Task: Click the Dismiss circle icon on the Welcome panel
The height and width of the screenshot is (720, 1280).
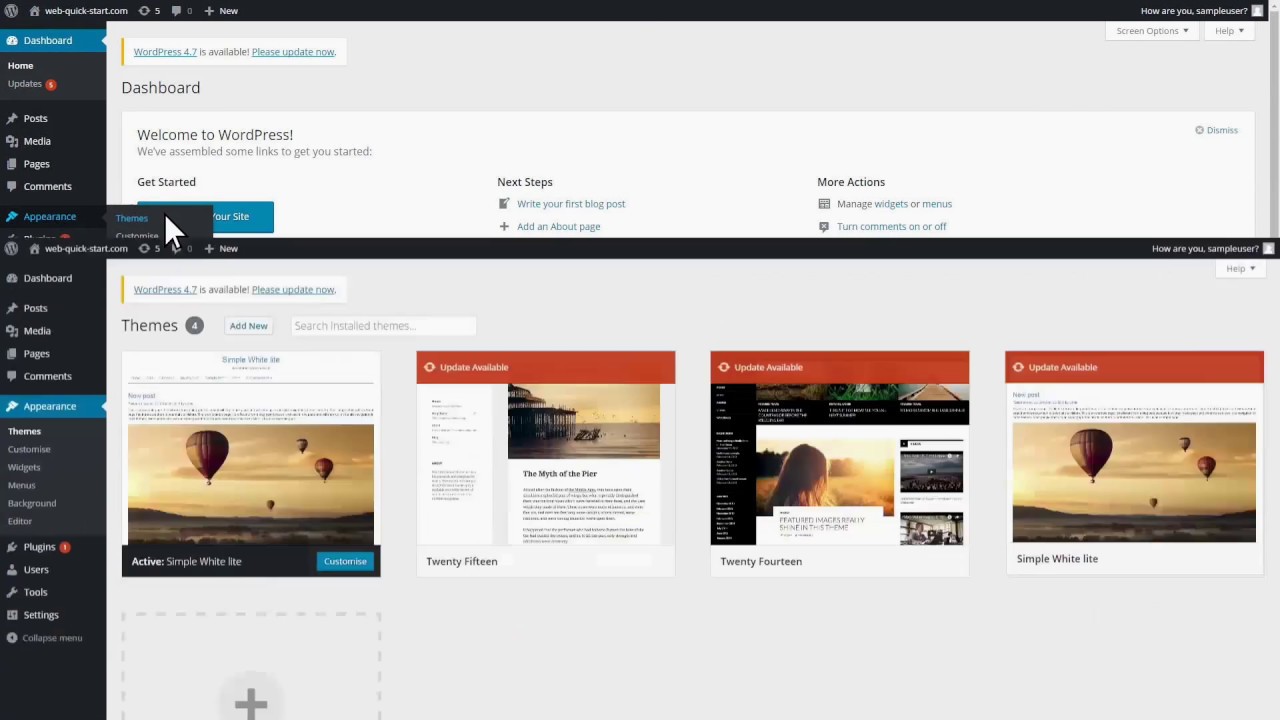Action: tap(1199, 130)
